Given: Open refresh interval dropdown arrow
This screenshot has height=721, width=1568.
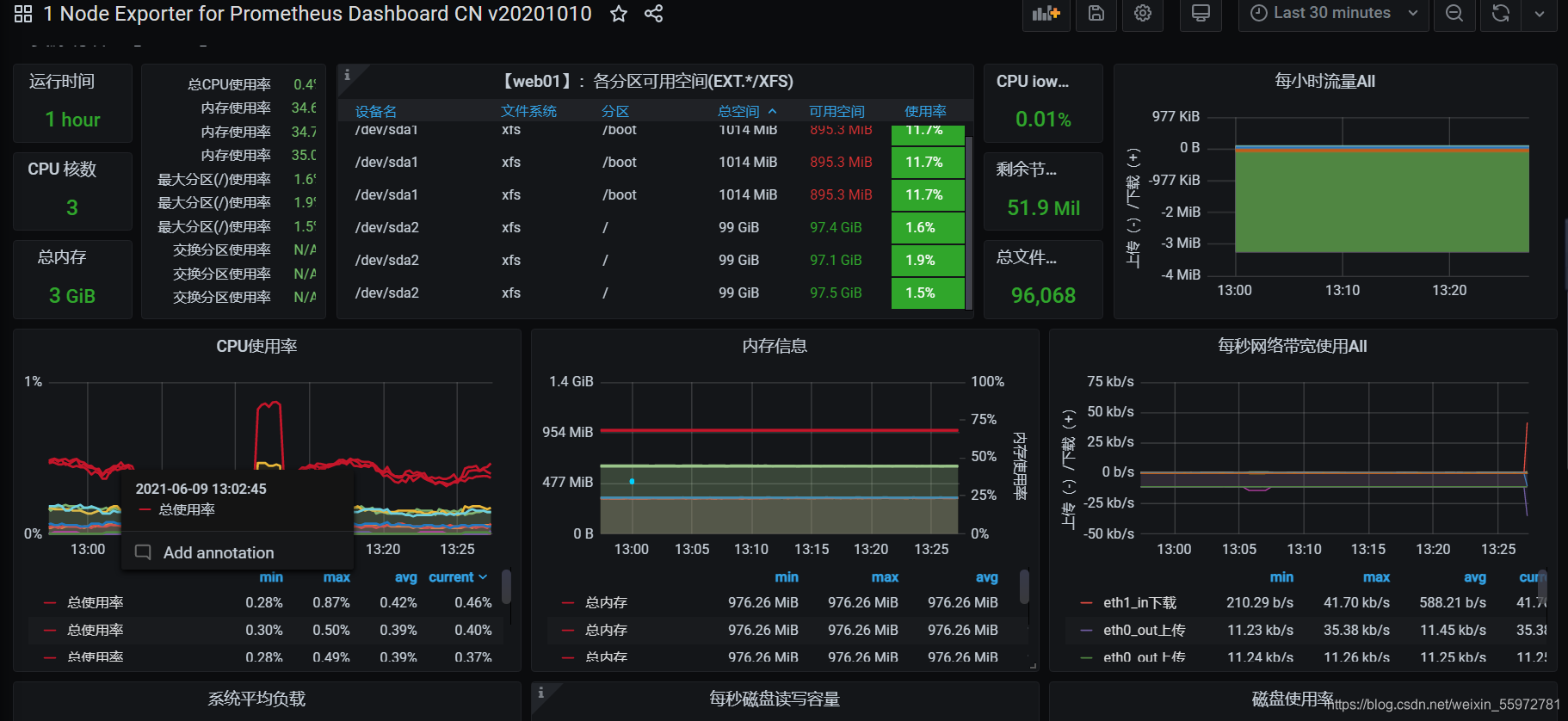Looking at the screenshot, I should click(1540, 14).
